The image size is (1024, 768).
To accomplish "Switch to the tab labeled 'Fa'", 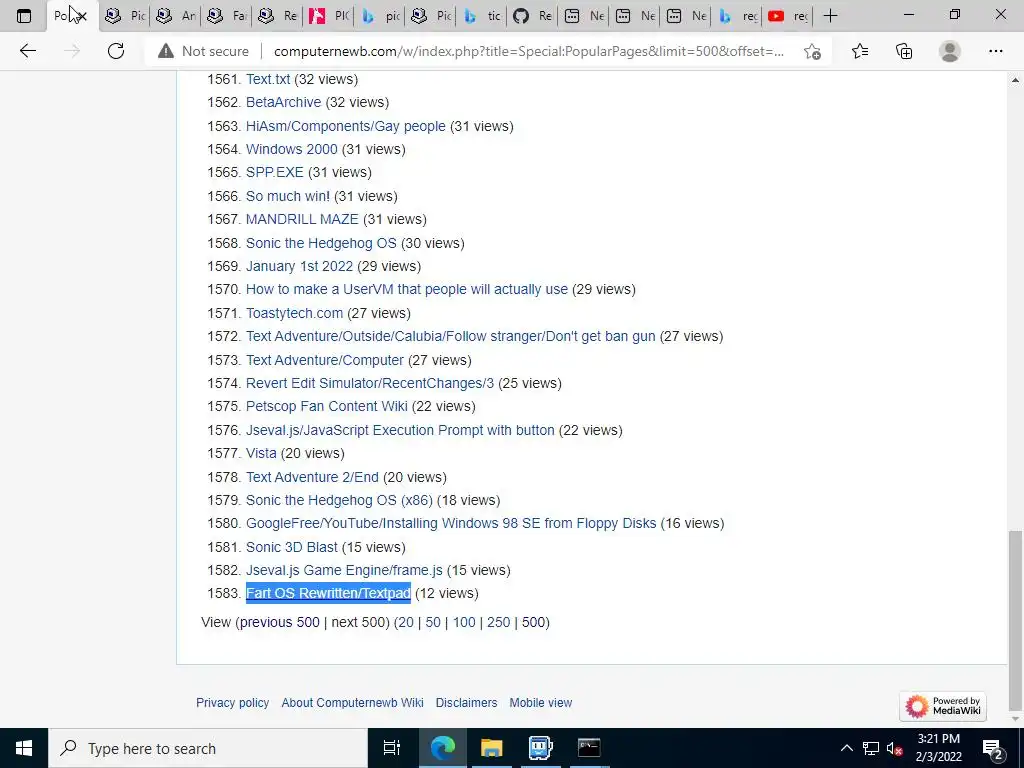I will (226, 16).
